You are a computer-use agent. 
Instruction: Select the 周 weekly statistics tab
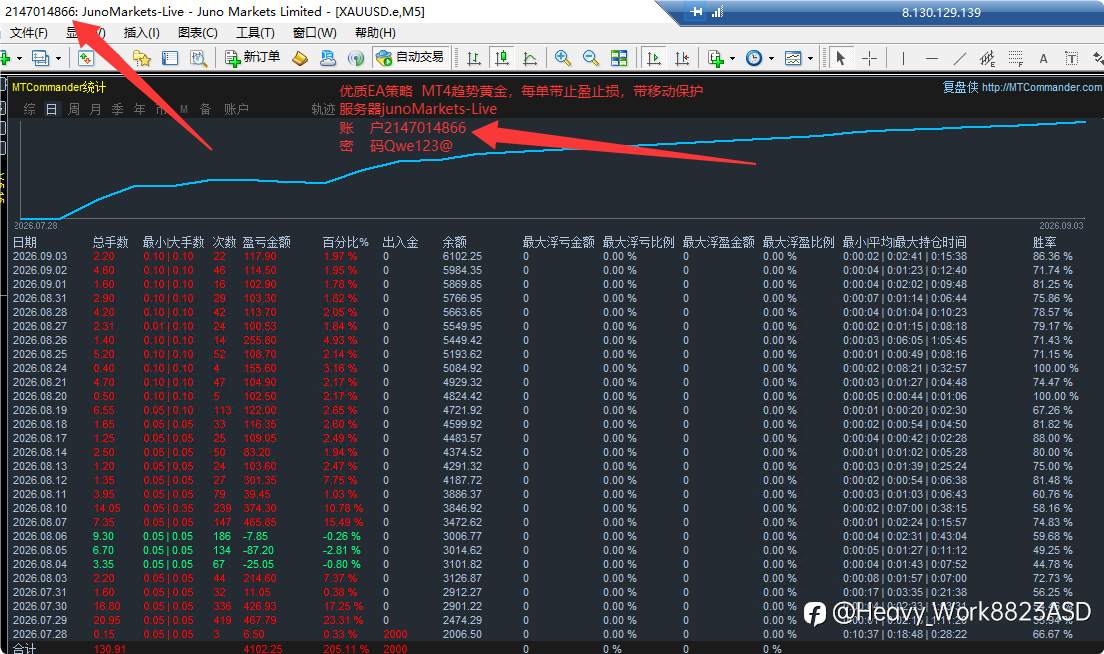(x=73, y=109)
